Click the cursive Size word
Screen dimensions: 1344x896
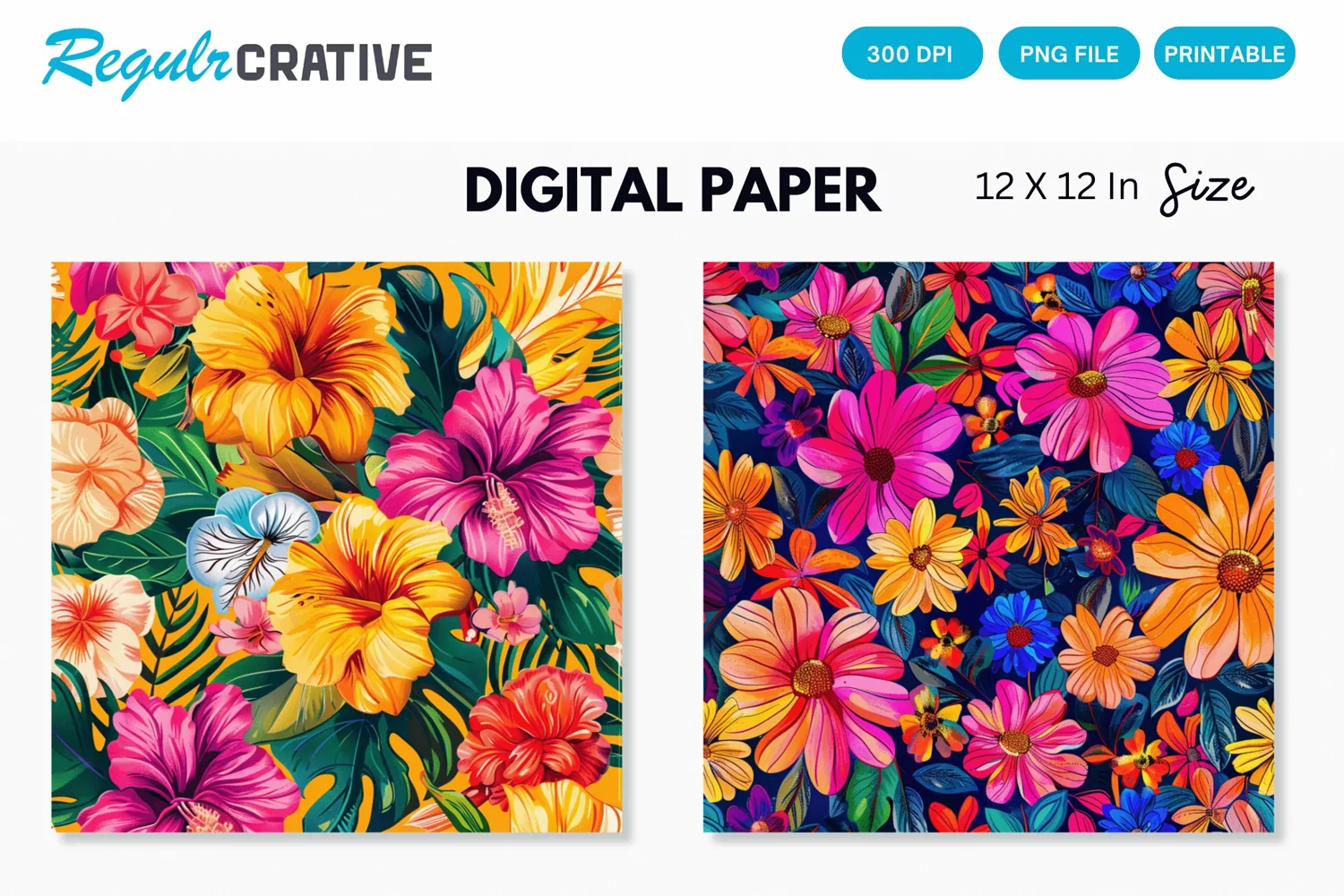click(1207, 189)
